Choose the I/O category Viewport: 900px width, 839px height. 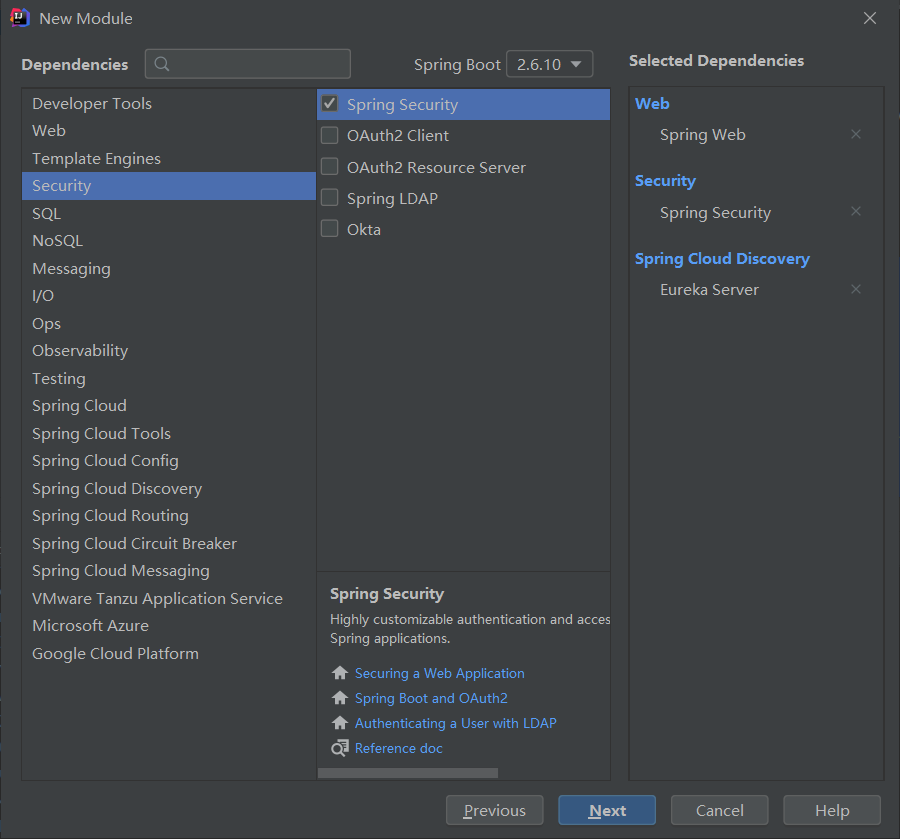tap(169, 296)
